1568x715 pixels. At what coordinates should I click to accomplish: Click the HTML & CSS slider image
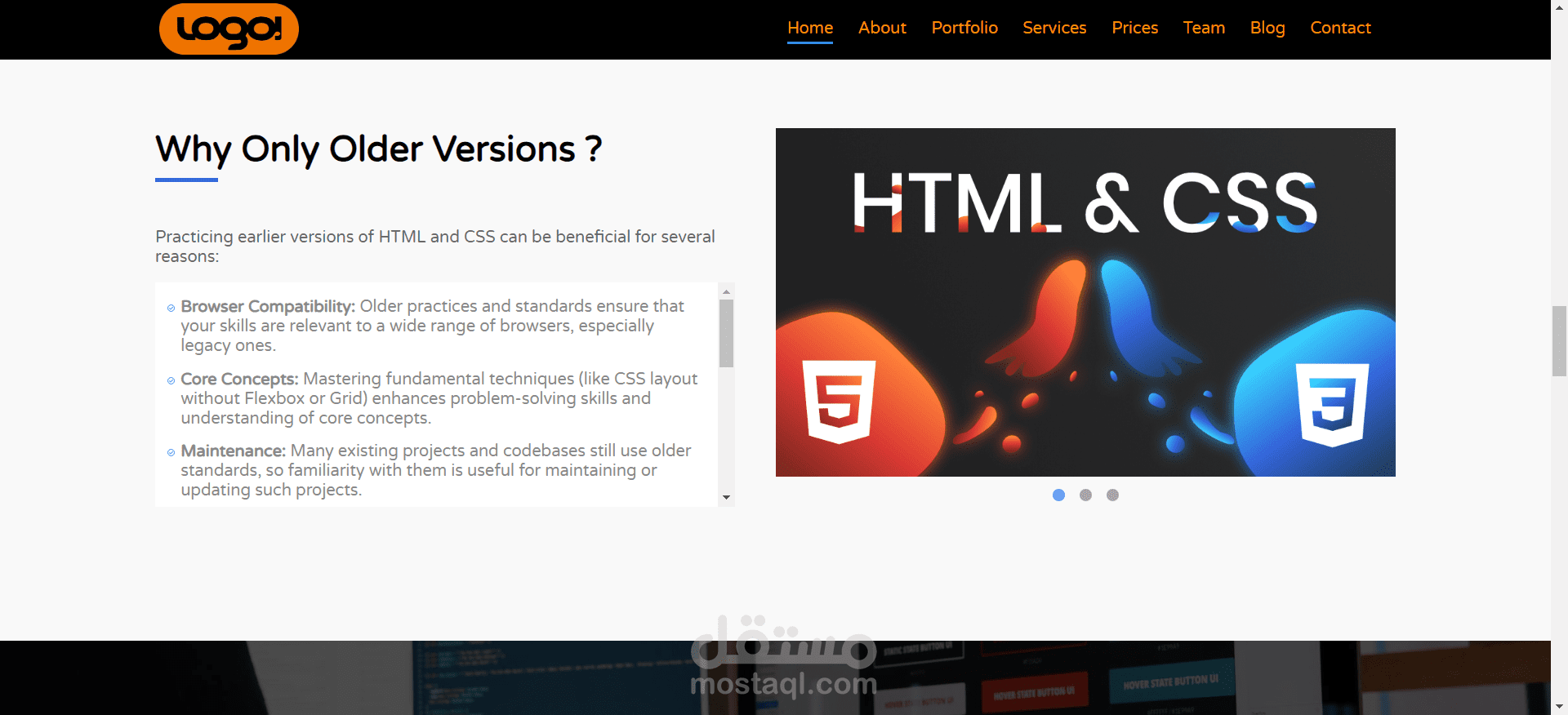[1085, 302]
